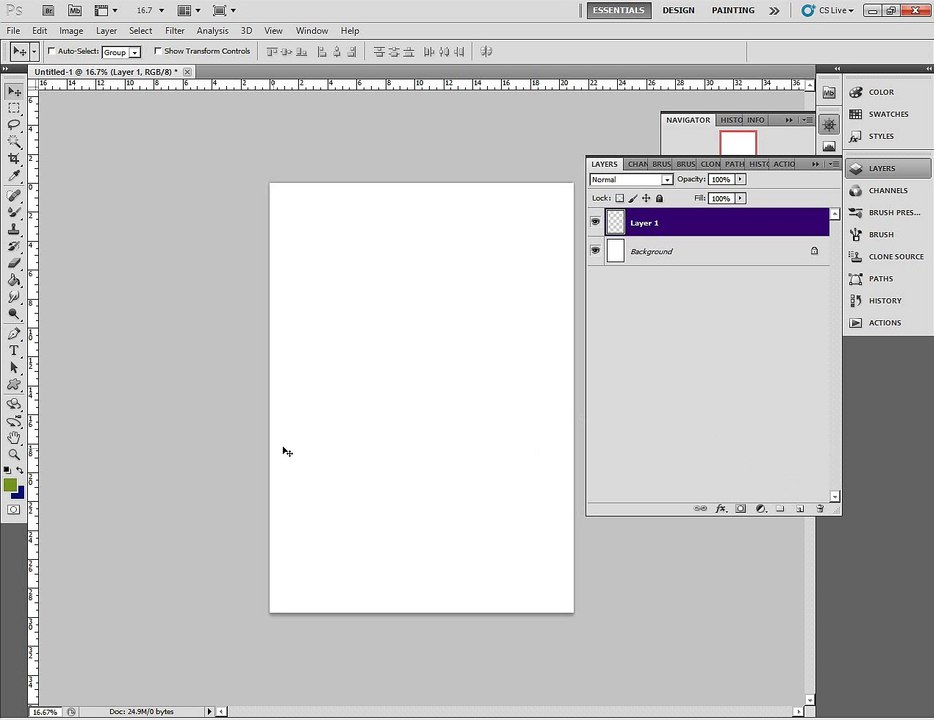Open the Image menu
The height and width of the screenshot is (720, 934).
click(x=71, y=31)
